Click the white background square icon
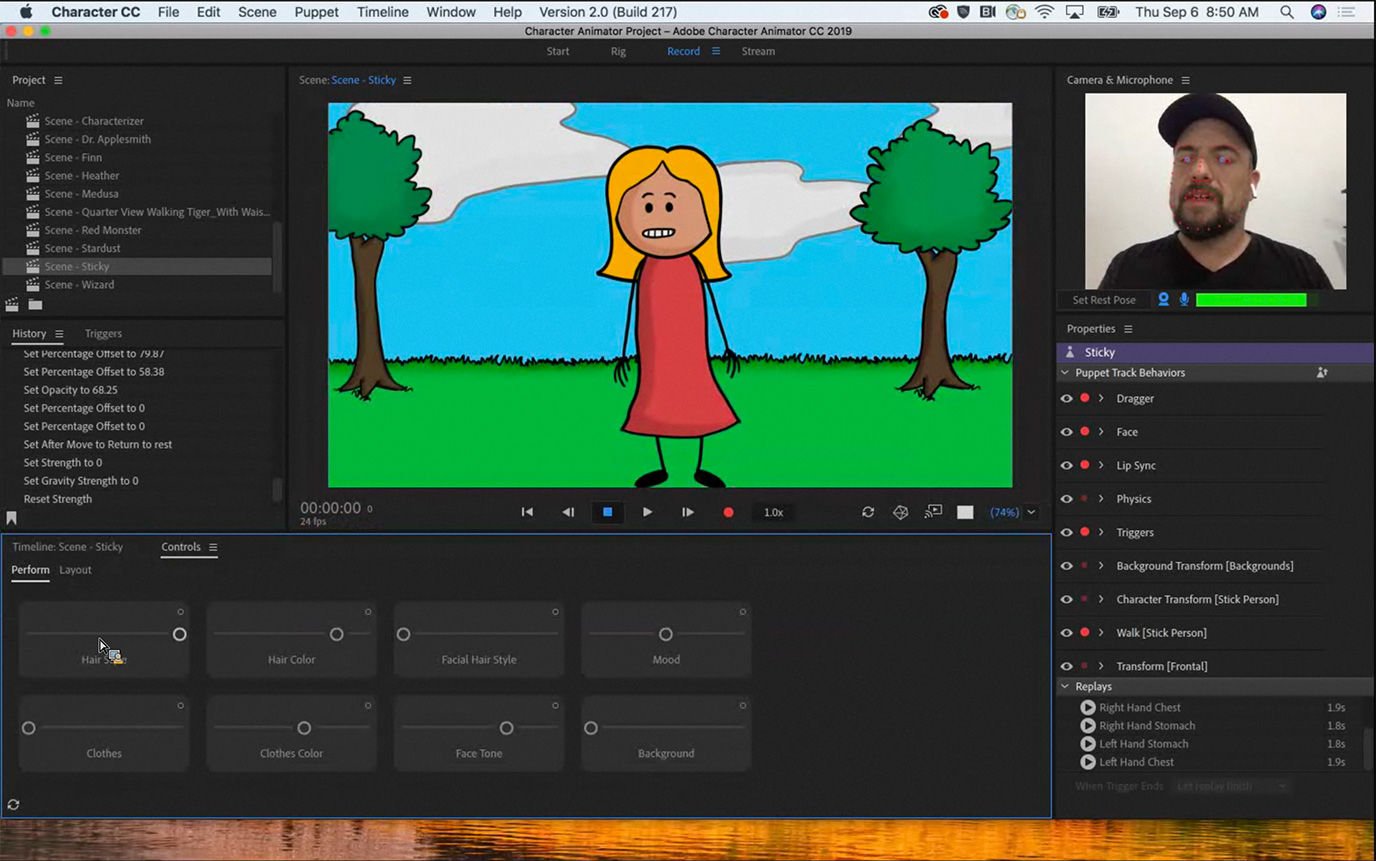1376x861 pixels. 965,512
